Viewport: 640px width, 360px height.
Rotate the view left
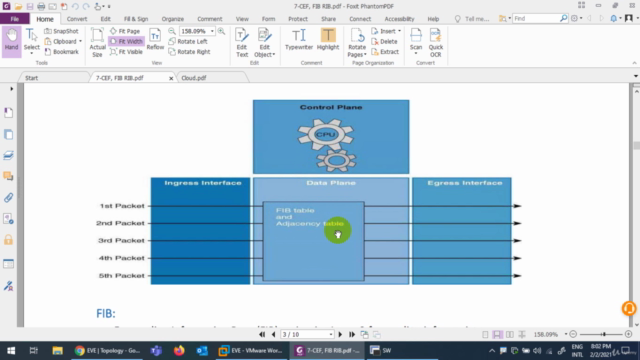click(188, 41)
